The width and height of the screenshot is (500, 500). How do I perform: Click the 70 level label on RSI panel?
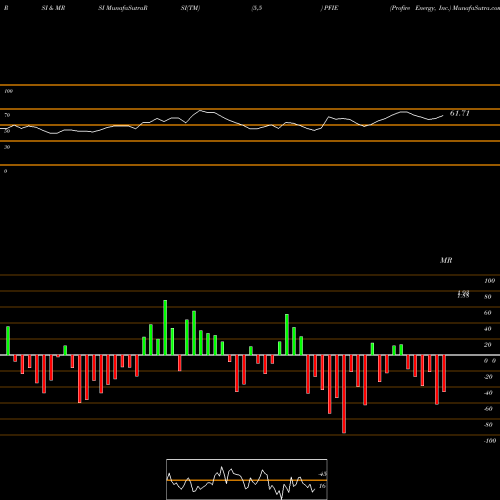(7, 115)
